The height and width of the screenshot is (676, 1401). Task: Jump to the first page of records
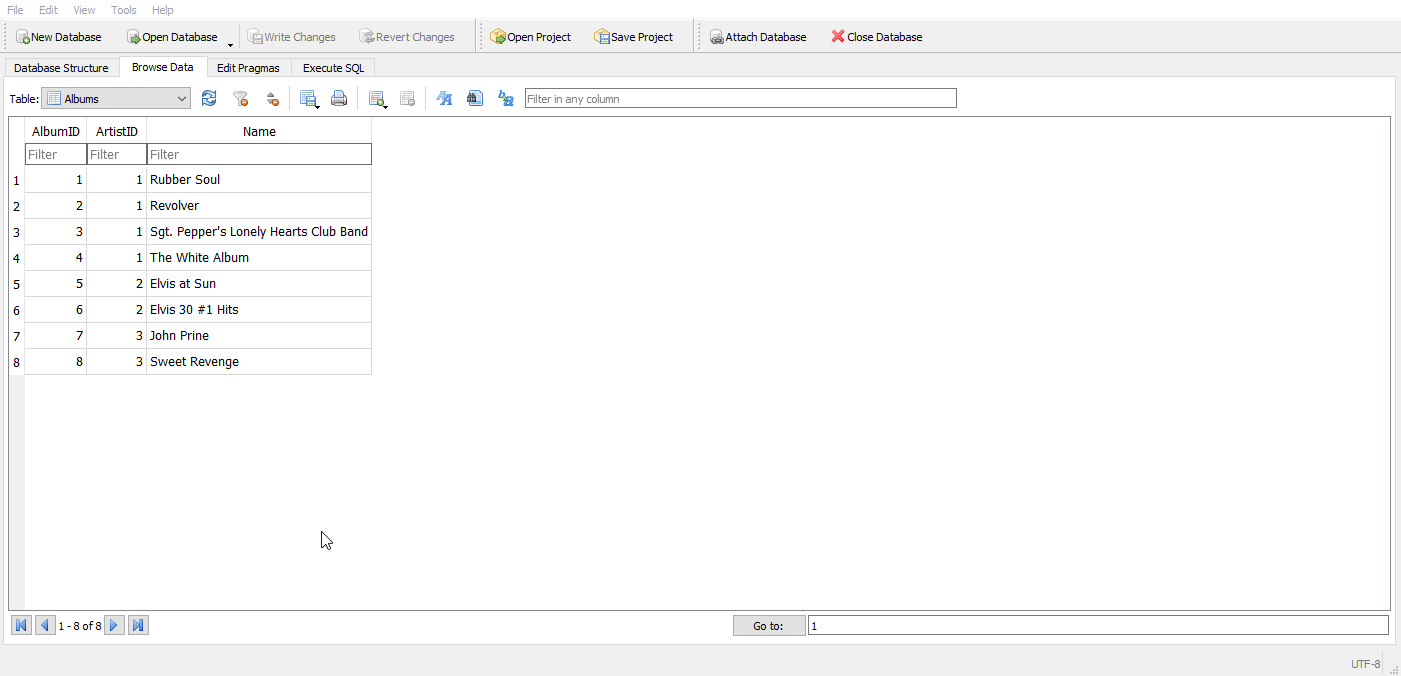(21, 624)
